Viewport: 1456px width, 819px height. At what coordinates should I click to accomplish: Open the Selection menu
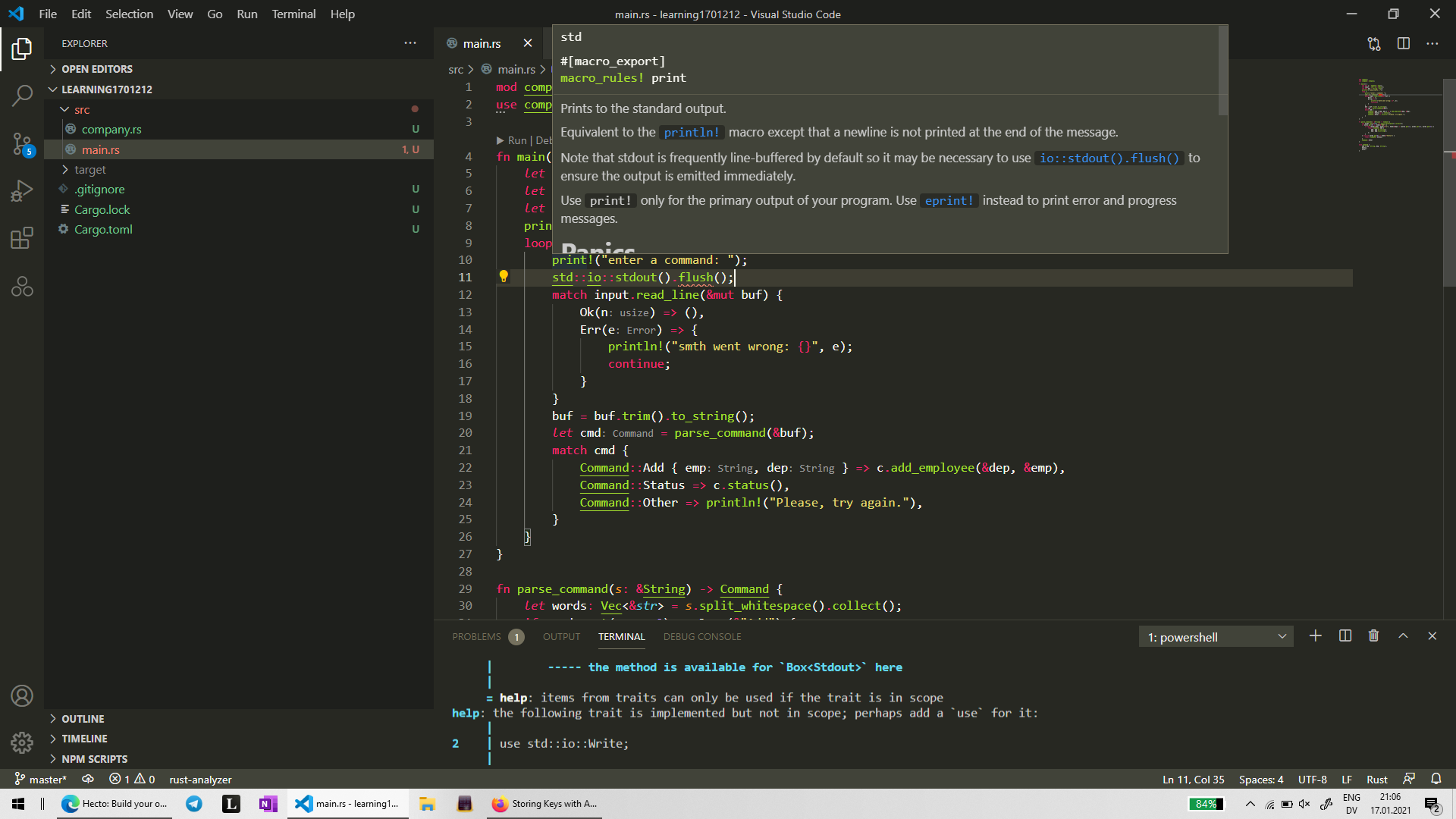[129, 14]
